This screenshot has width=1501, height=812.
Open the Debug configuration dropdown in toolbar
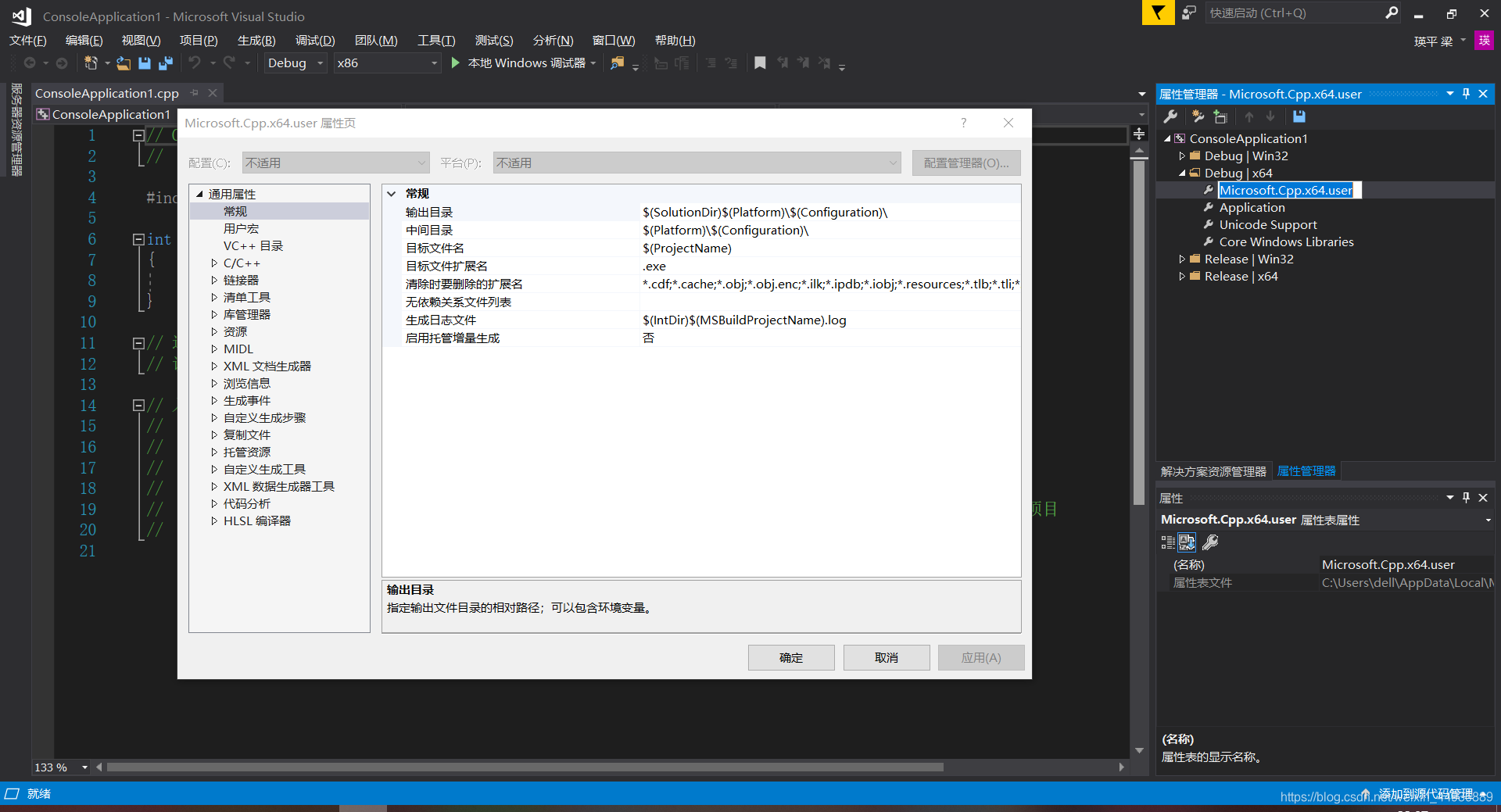point(321,63)
